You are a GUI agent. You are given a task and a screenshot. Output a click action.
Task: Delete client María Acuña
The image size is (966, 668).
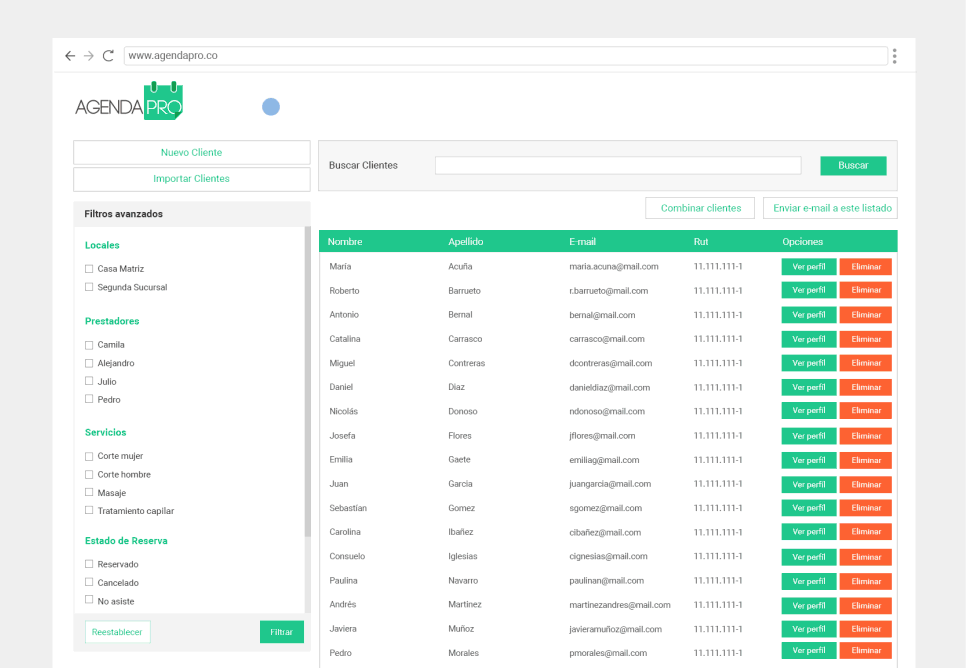pos(866,267)
